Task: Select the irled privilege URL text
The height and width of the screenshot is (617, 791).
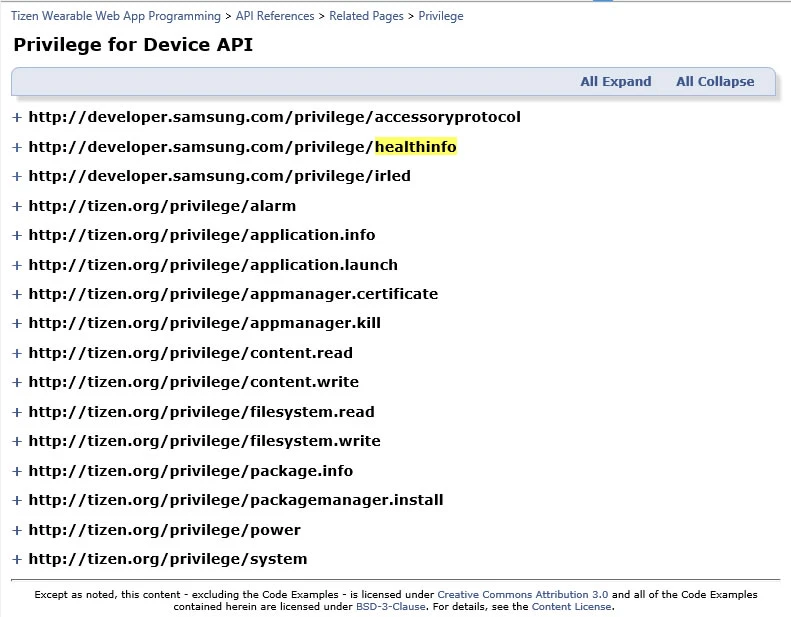Action: [219, 176]
